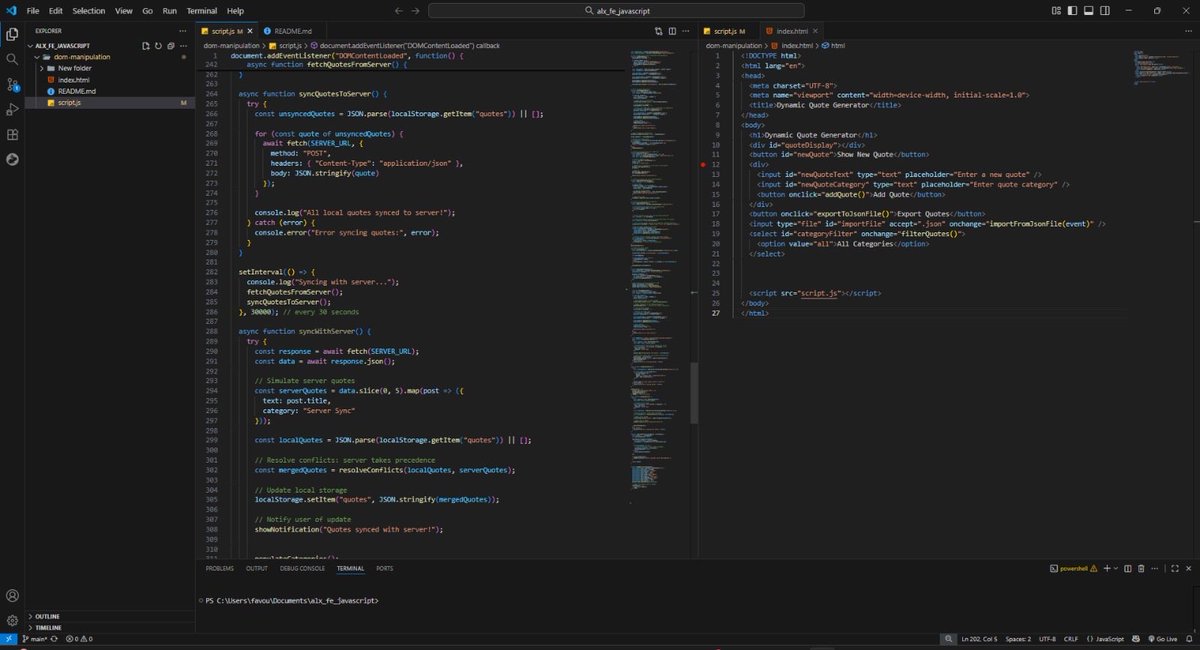Go back using title bar arrow
This screenshot has height=650, width=1200.
399,10
